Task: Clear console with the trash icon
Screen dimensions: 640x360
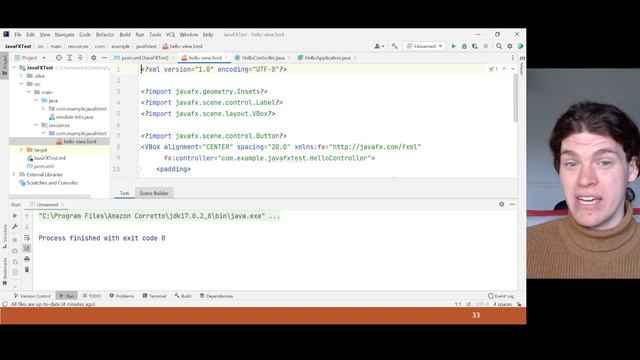Action: click(27, 269)
